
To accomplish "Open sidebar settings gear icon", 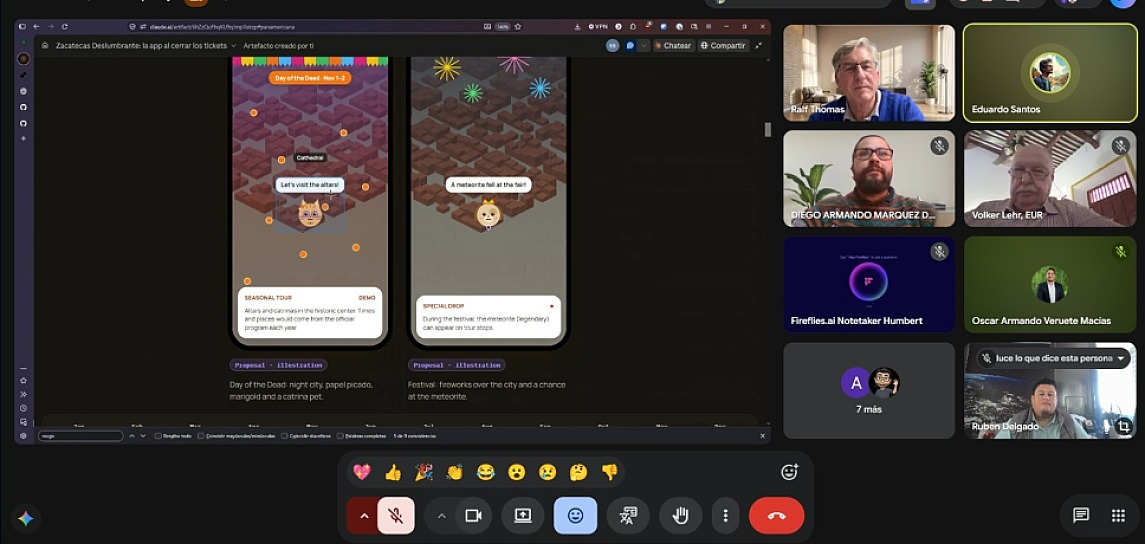I will 23,436.
